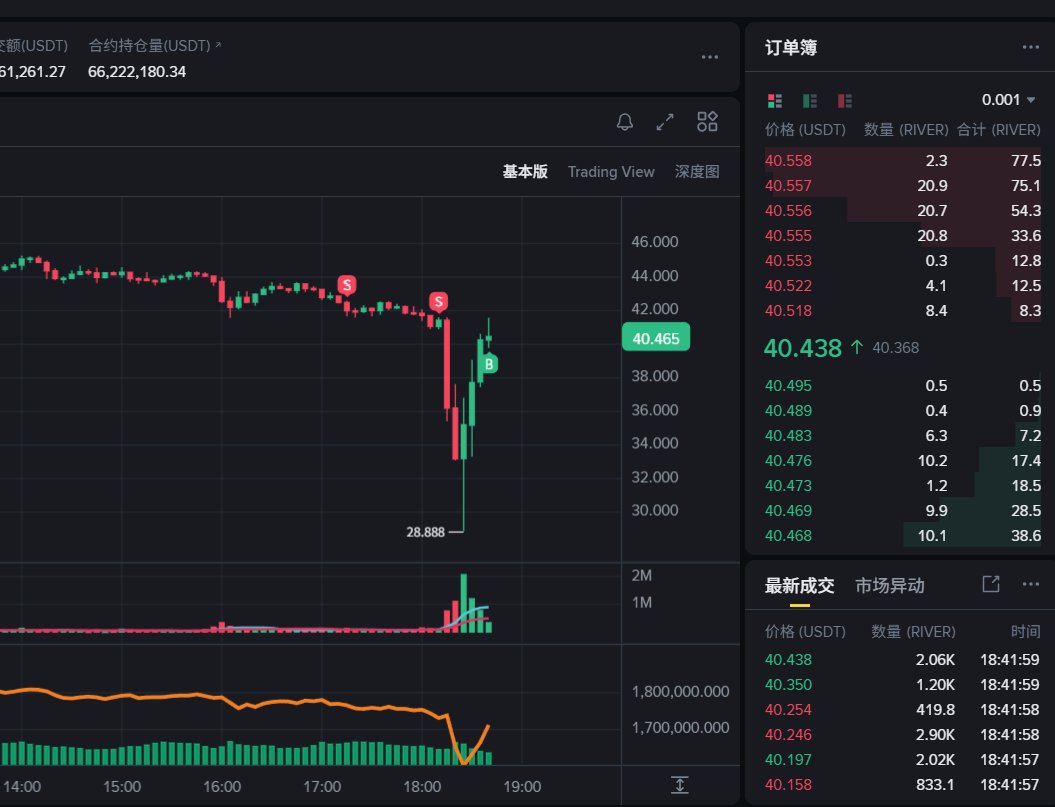Click the 时间 column header in trades
The image size is (1055, 807).
tap(1025, 632)
